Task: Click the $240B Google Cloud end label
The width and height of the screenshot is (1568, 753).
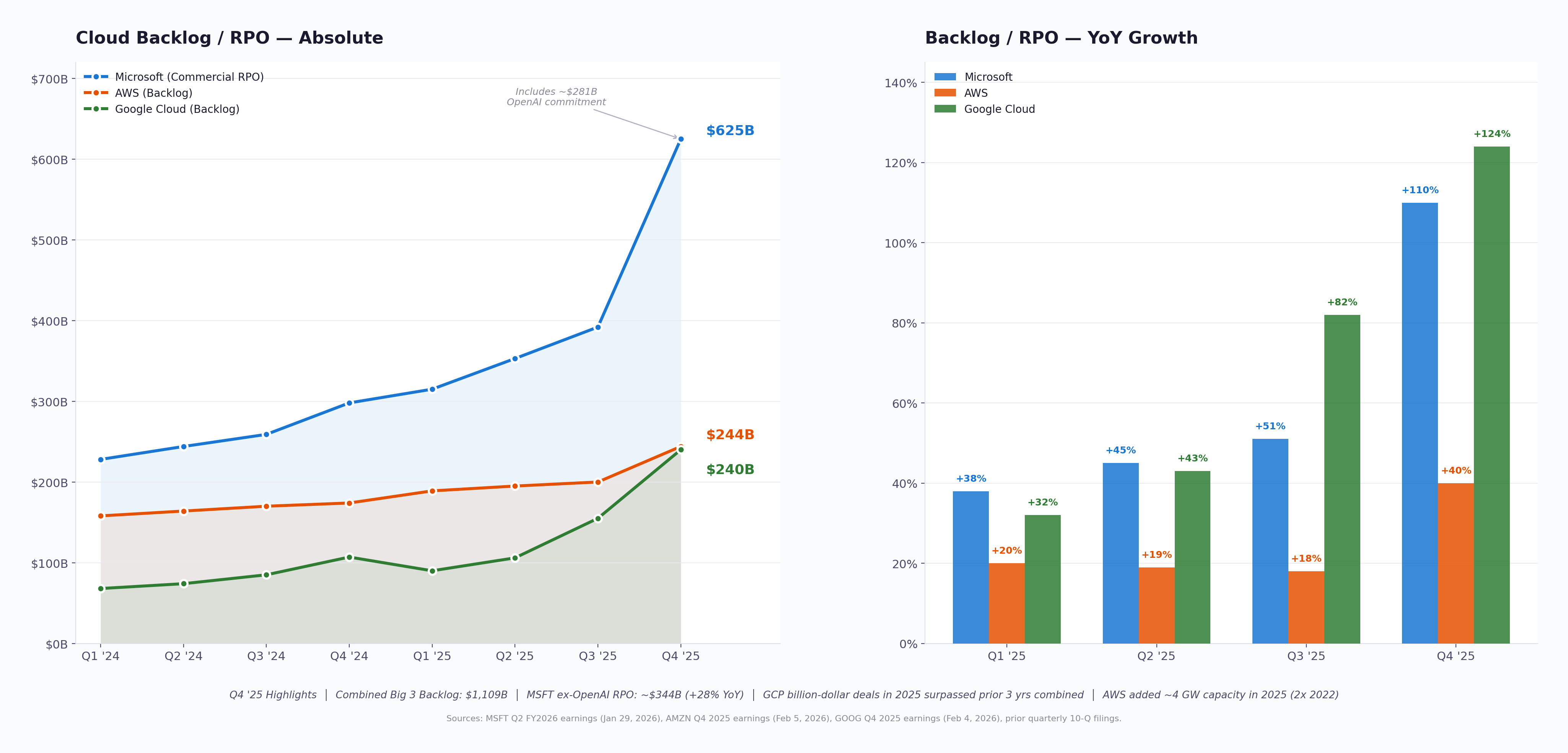Action: (x=730, y=469)
